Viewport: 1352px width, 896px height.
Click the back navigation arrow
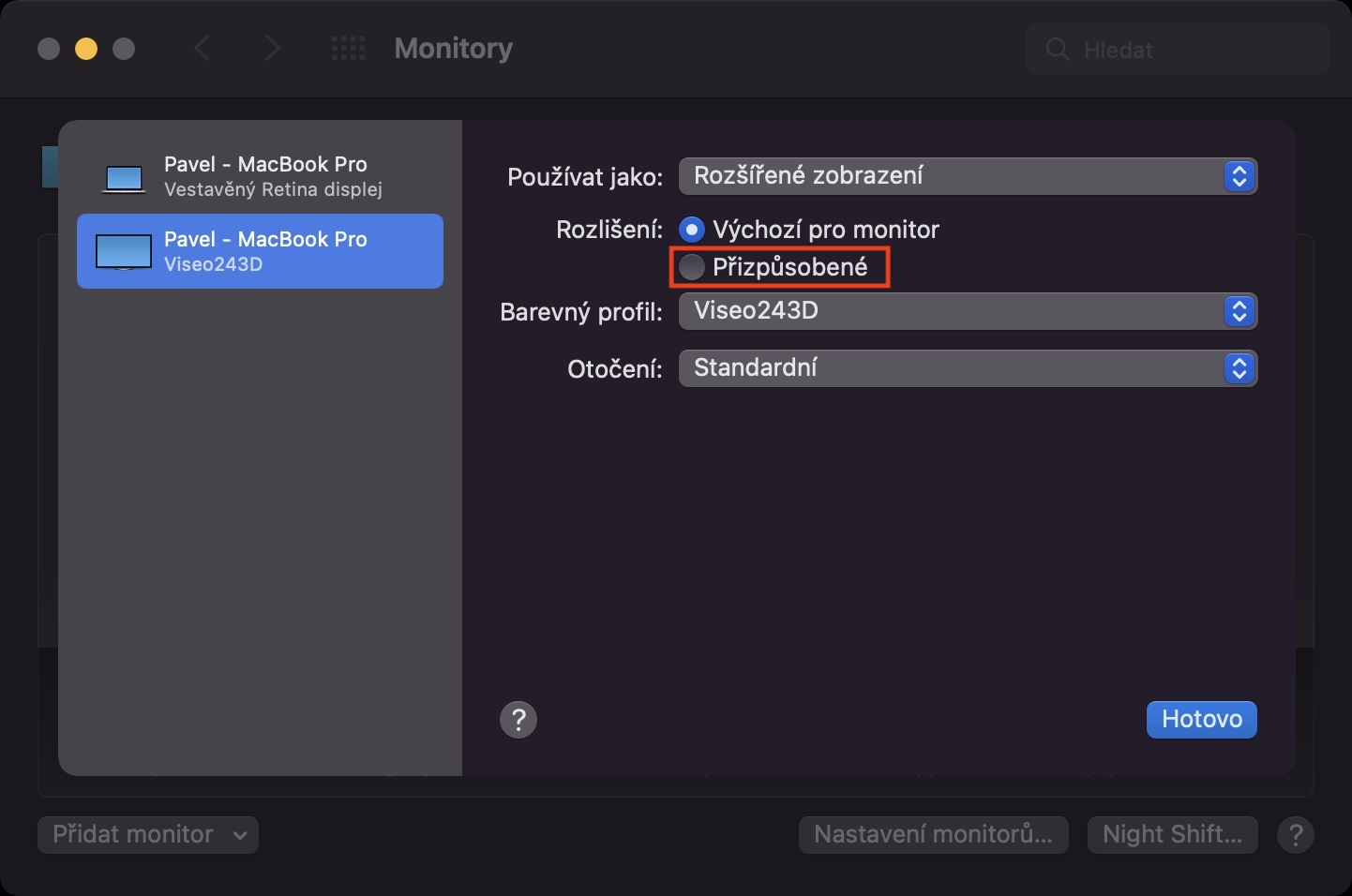click(x=202, y=48)
